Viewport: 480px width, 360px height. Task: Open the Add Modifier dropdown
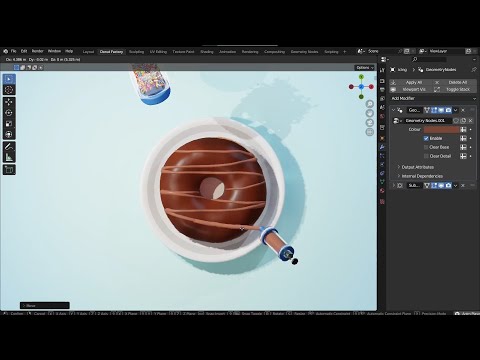[x=433, y=99]
